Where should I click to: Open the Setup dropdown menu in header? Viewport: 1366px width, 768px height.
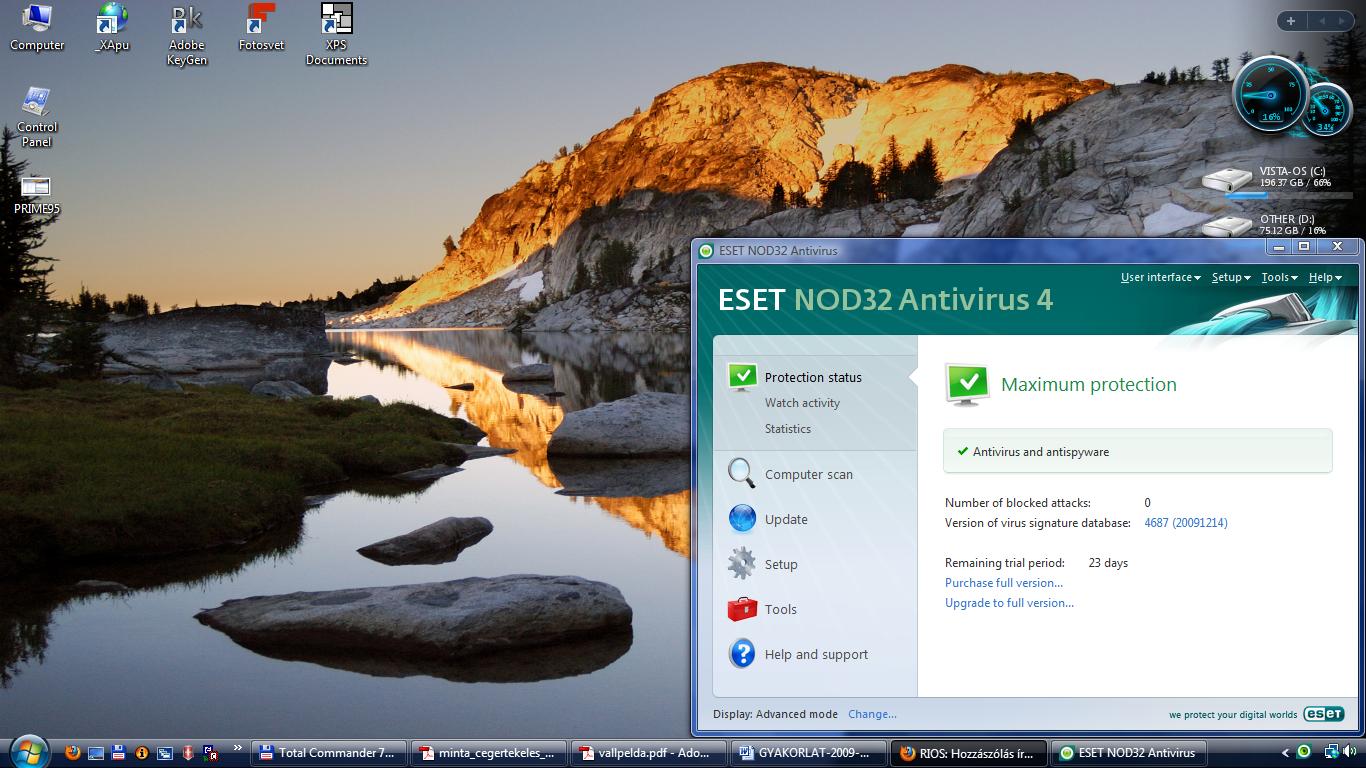coord(1231,277)
